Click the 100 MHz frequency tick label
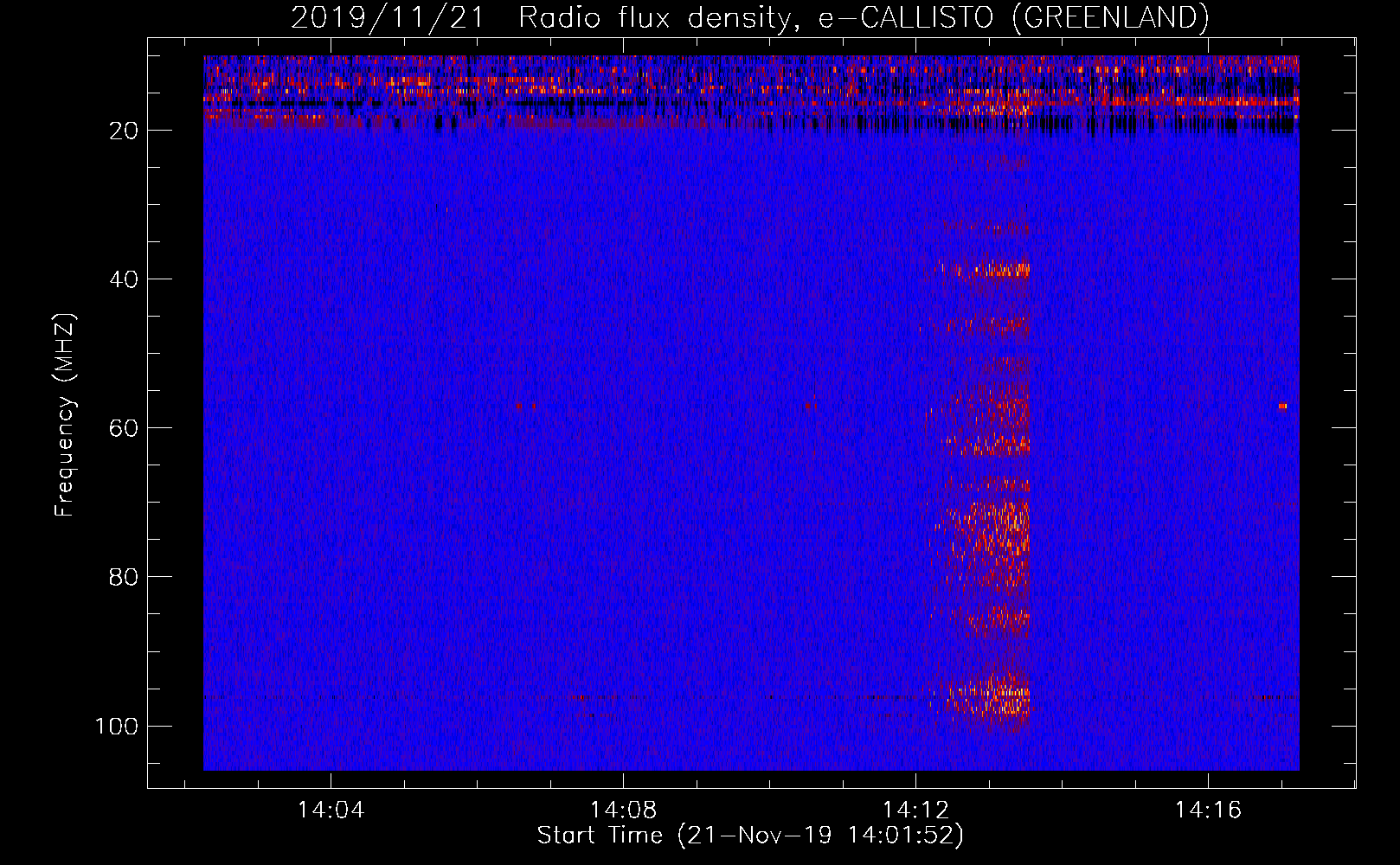The height and width of the screenshot is (865, 1400). (117, 726)
